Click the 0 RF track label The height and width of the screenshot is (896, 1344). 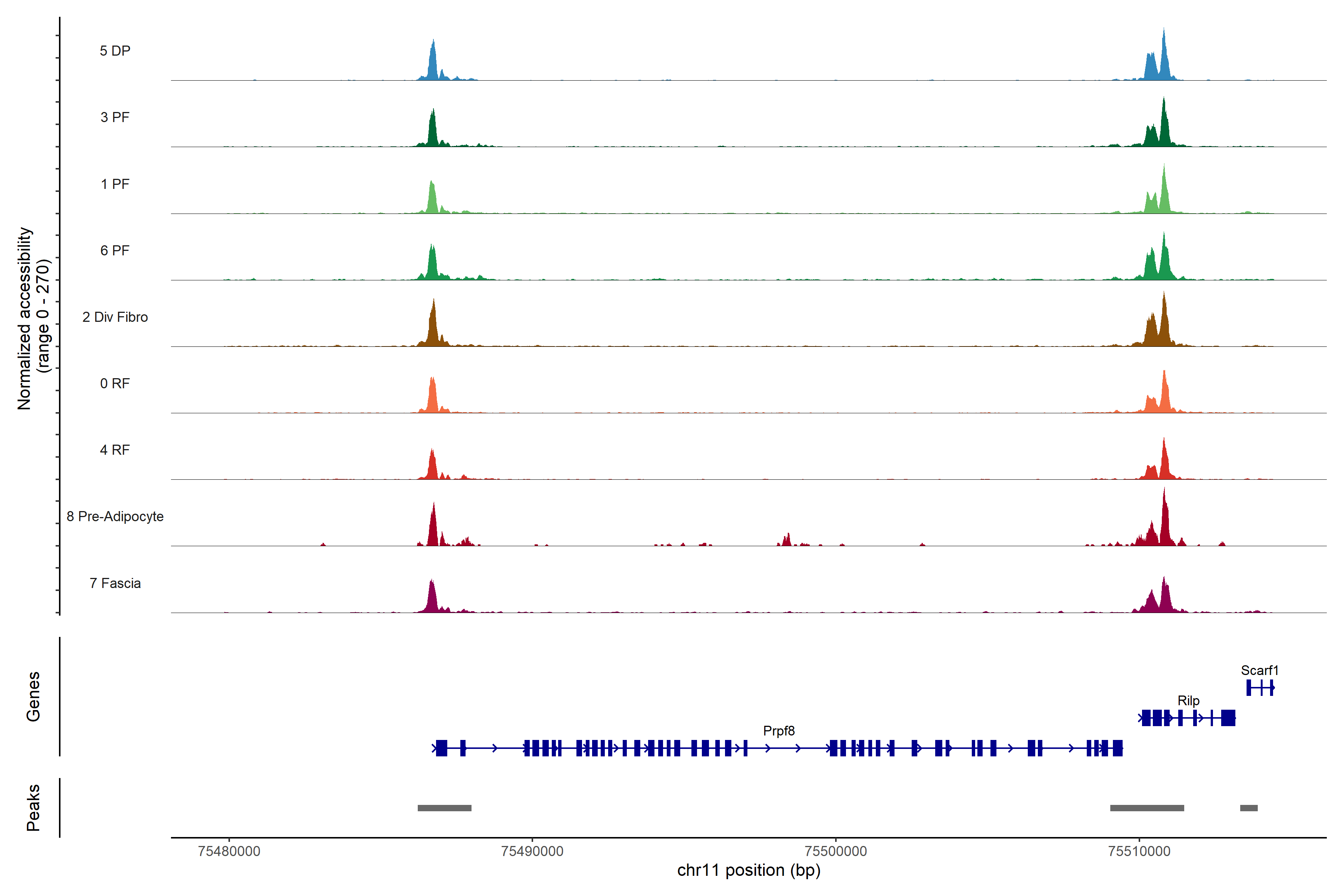point(115,383)
